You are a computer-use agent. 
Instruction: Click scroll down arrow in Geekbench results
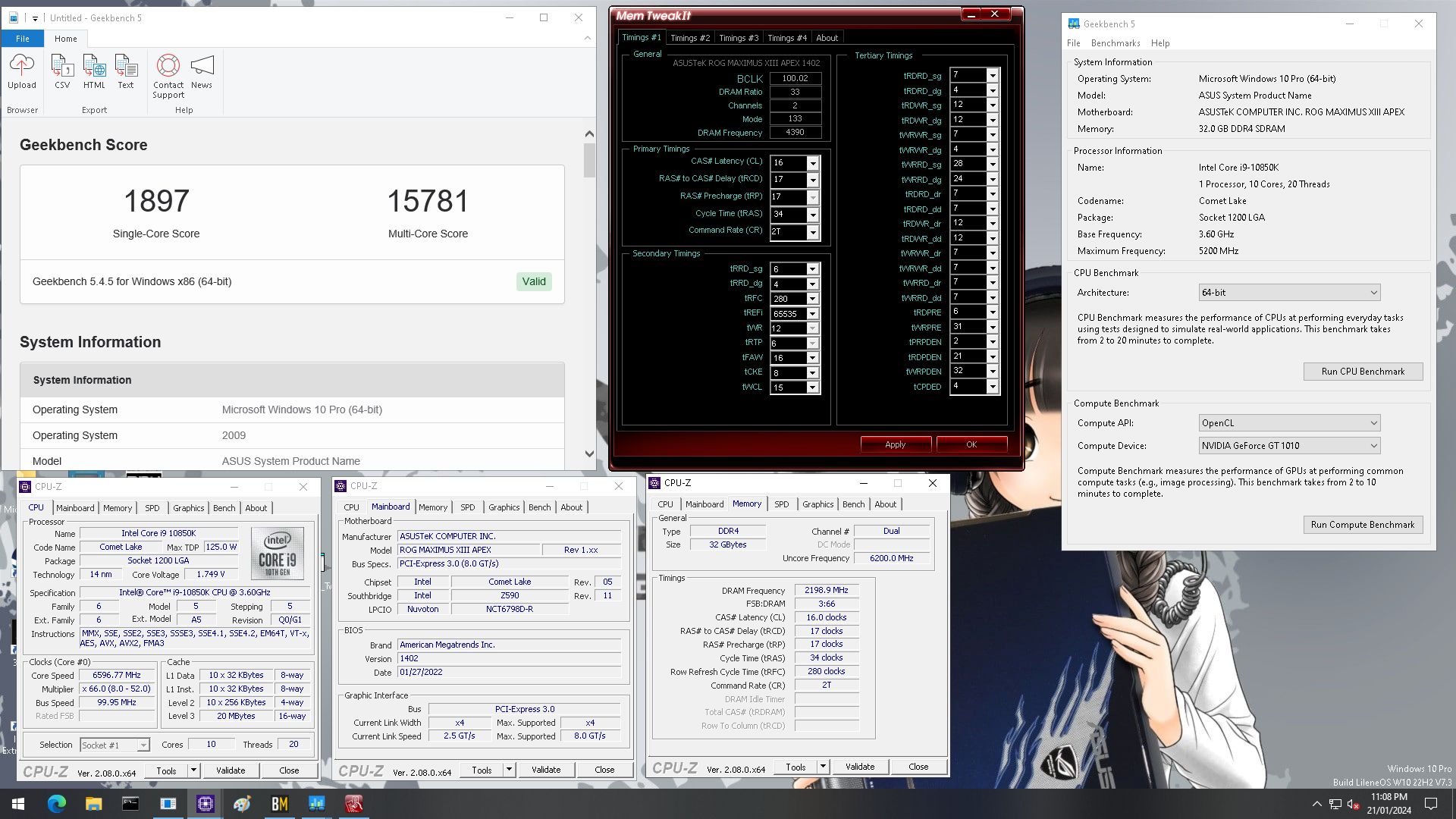[589, 454]
